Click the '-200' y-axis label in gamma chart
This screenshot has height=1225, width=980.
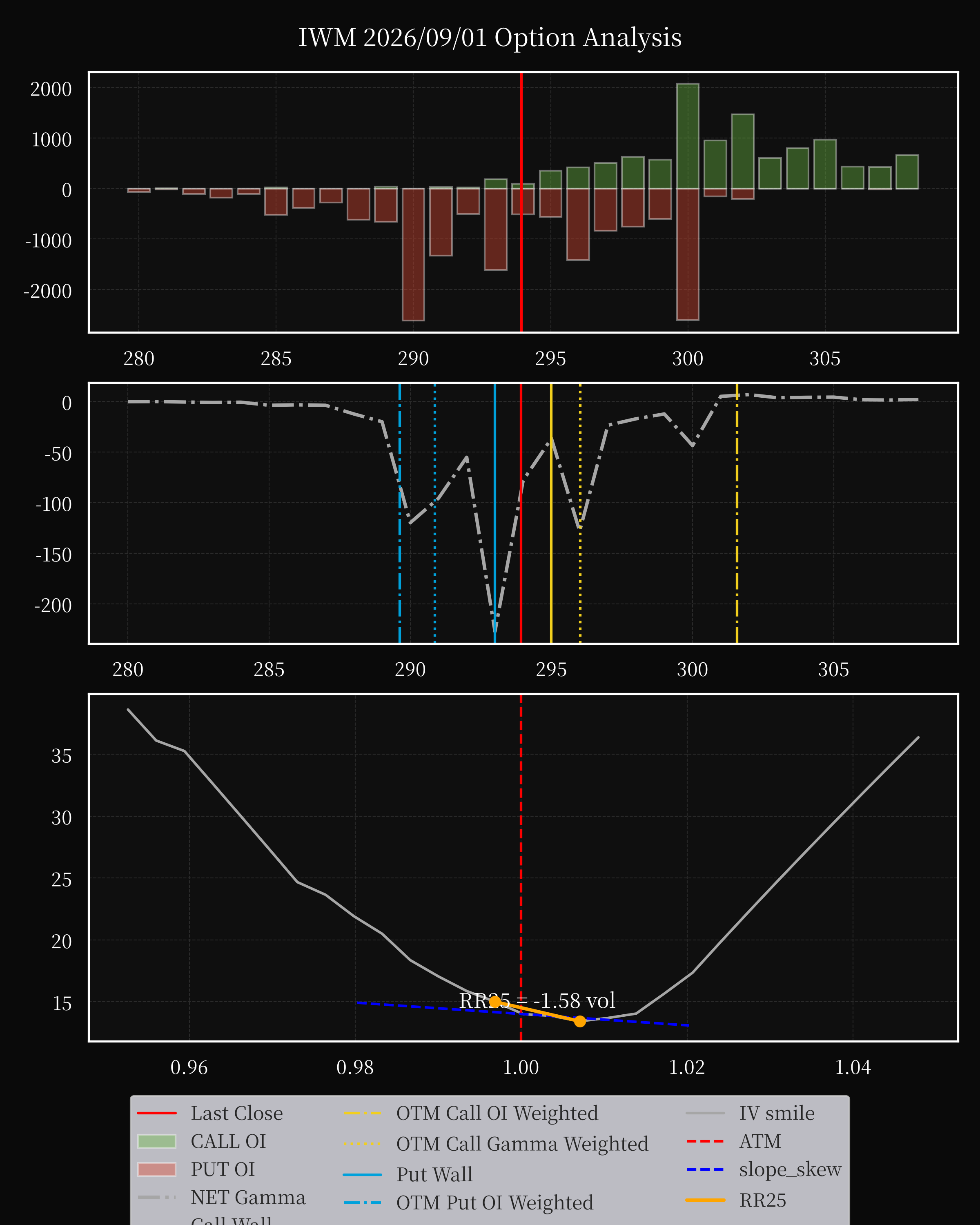tap(53, 606)
